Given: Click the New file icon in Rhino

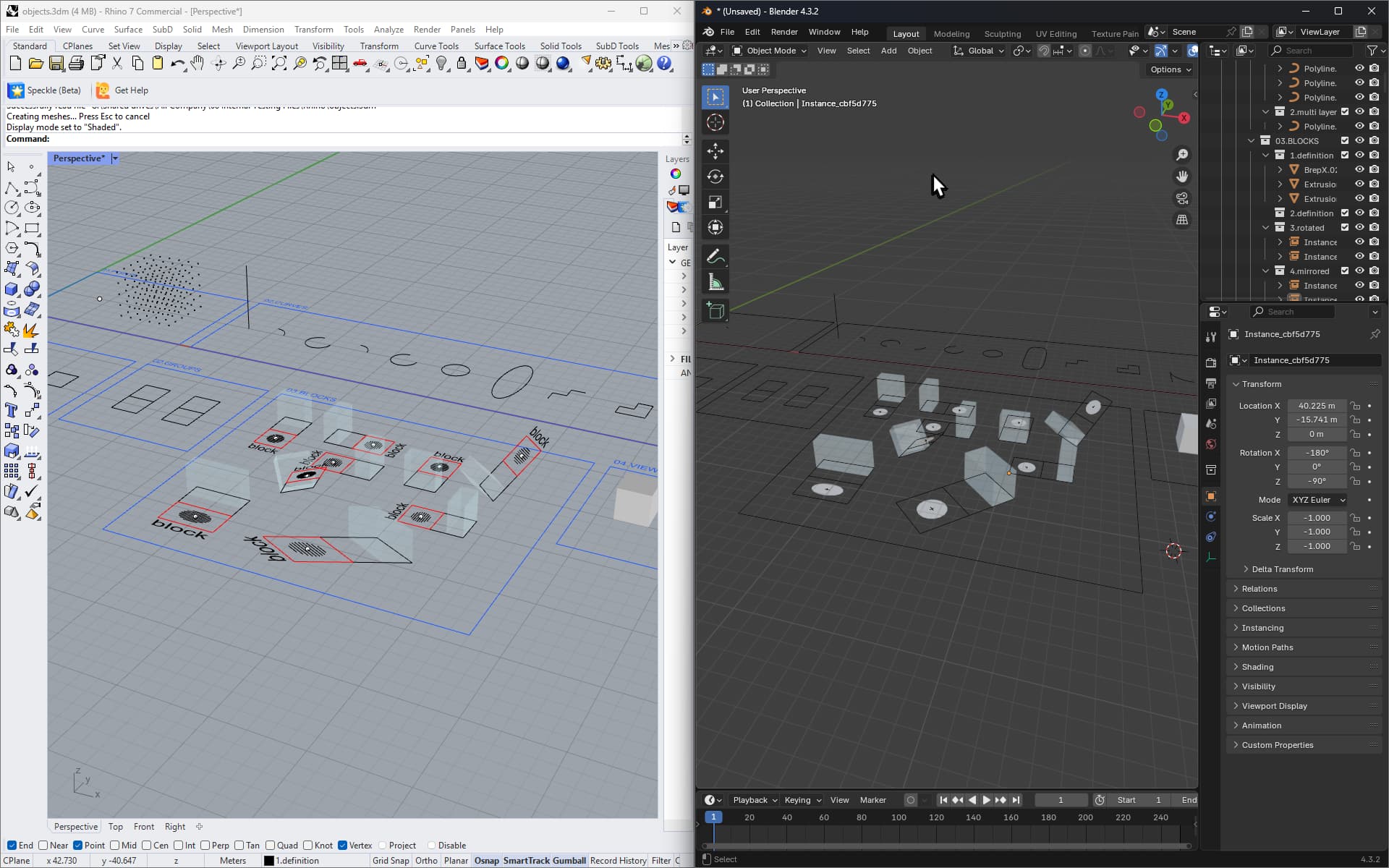Looking at the screenshot, I should (x=15, y=64).
